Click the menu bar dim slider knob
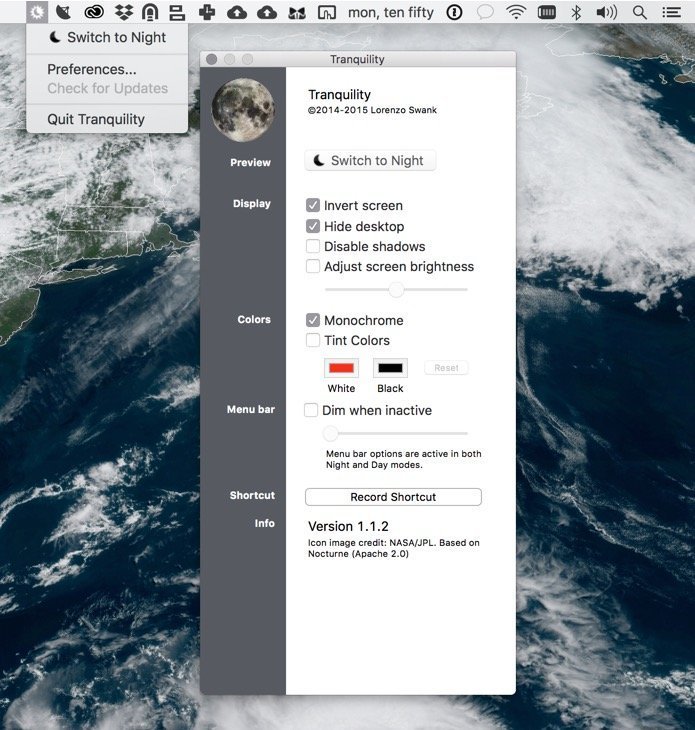The width and height of the screenshot is (695, 730). [331, 433]
